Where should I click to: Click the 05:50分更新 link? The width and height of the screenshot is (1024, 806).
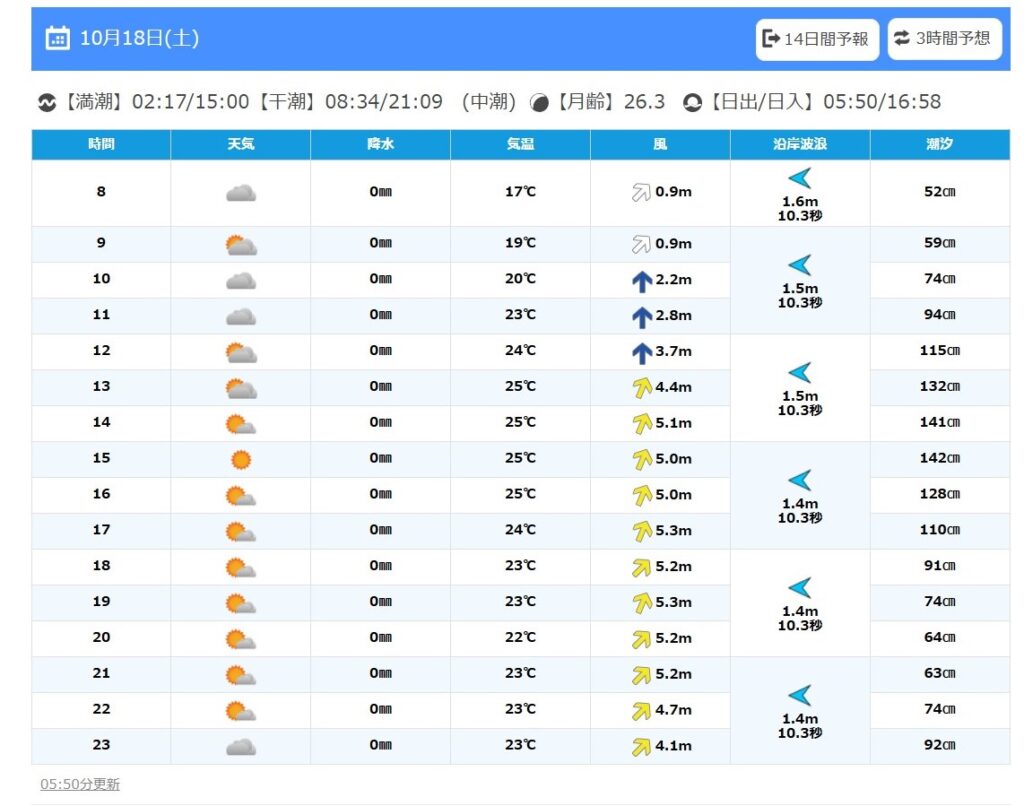(x=80, y=785)
